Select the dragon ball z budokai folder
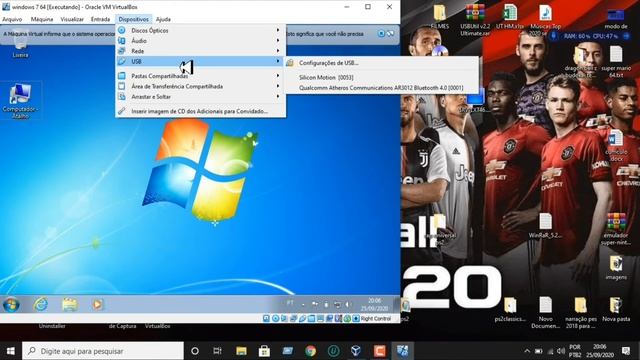Screen dimensions: 640x360 tap(581, 62)
